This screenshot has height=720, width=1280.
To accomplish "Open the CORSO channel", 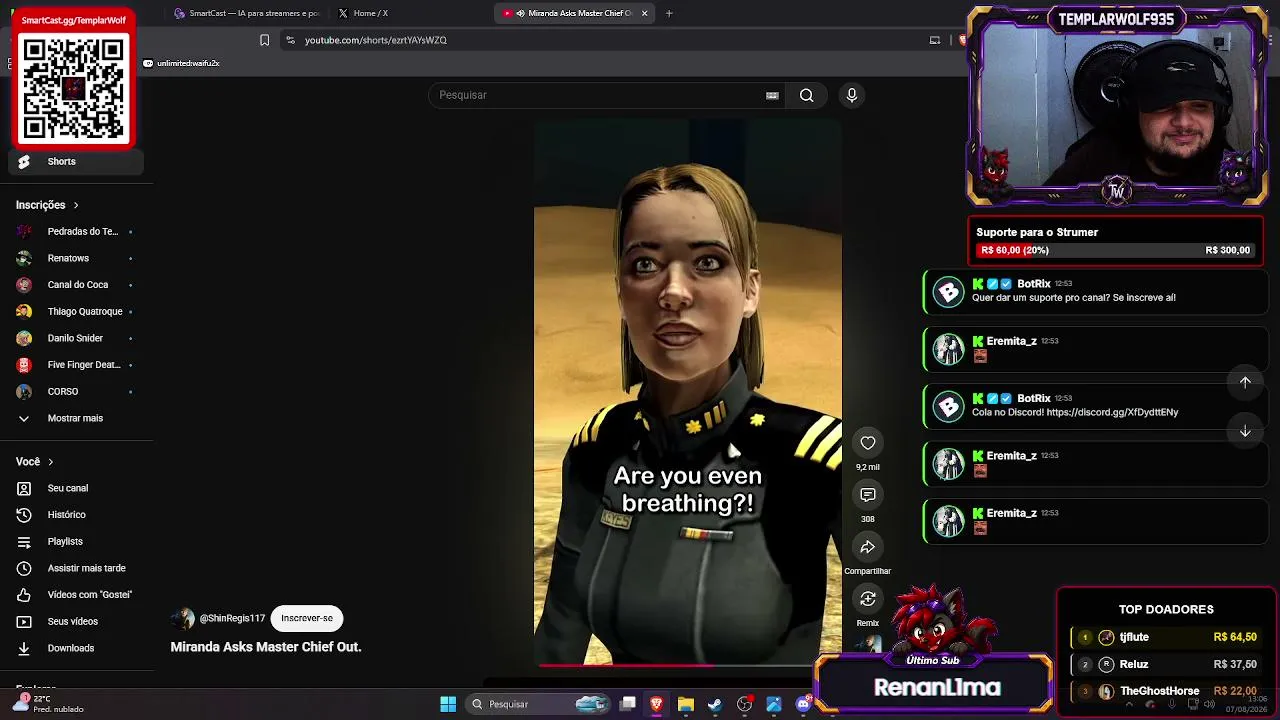I will 75,391.
